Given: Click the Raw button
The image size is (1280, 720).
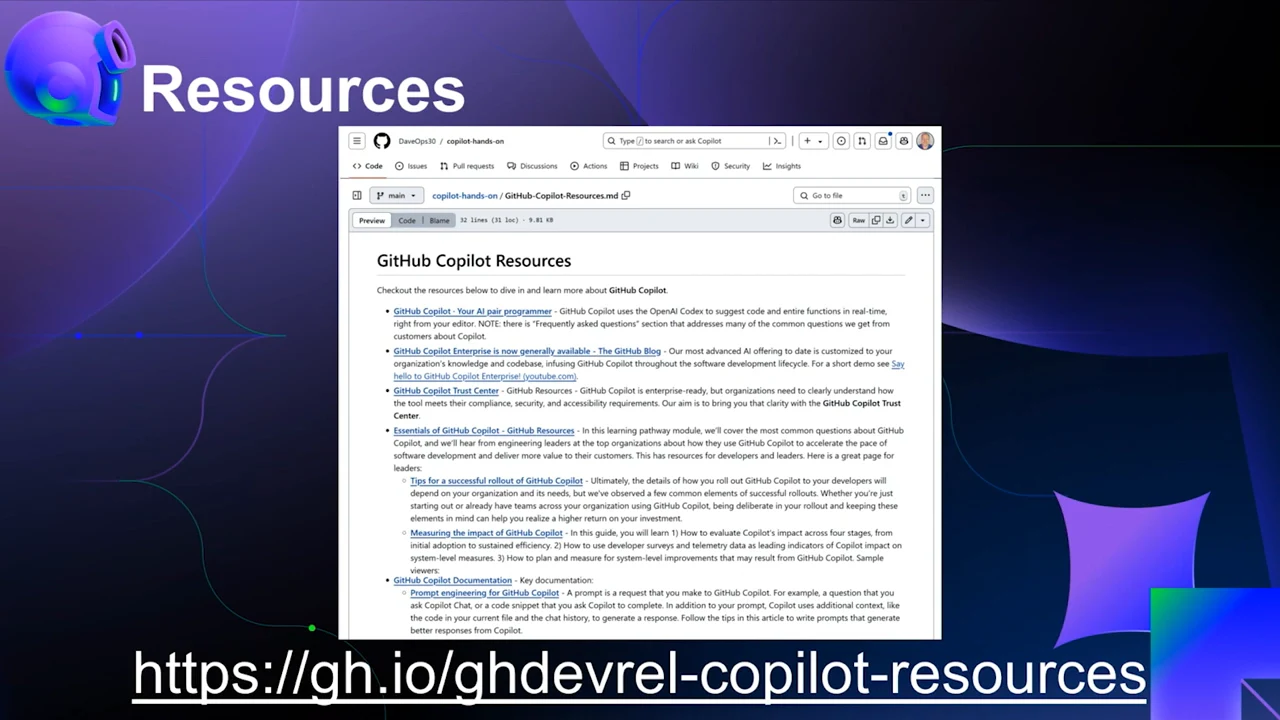Looking at the screenshot, I should 858,220.
